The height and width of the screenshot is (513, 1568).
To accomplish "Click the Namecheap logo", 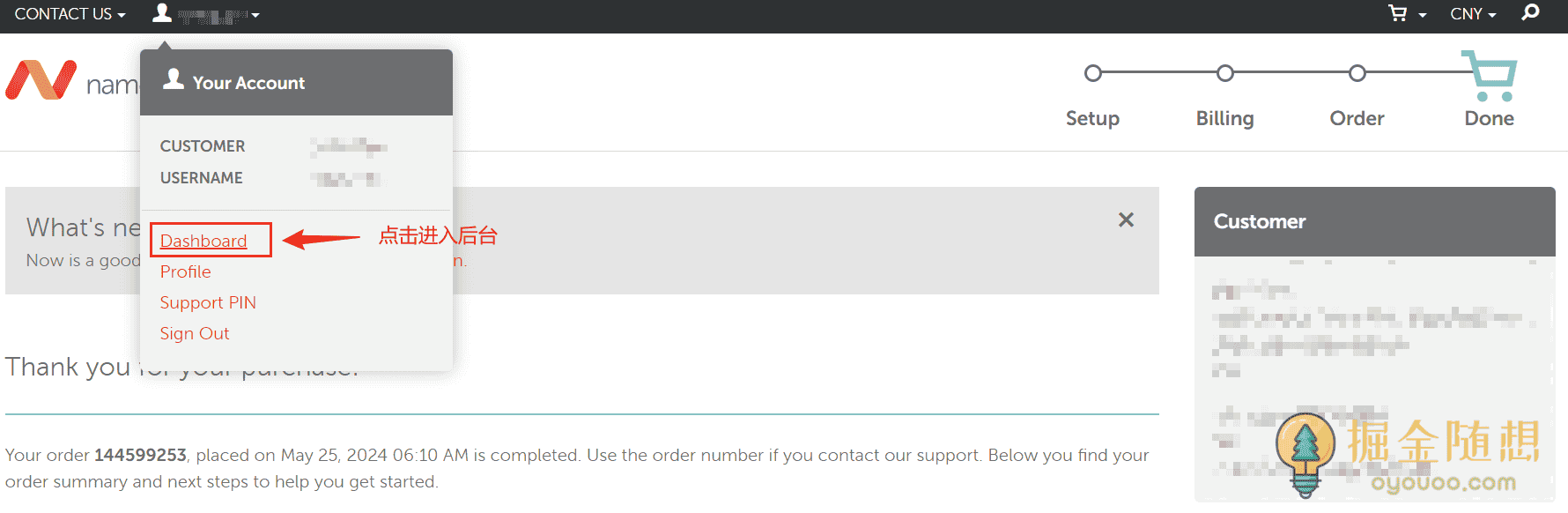I will [41, 80].
